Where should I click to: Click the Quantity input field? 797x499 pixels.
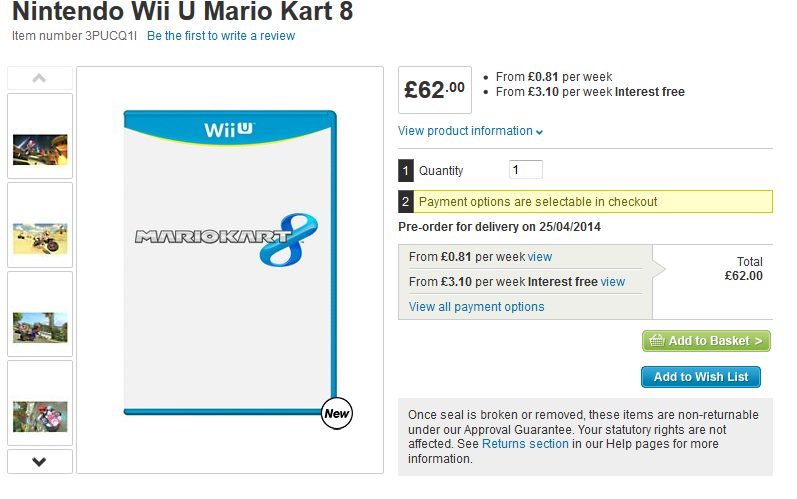(x=525, y=170)
